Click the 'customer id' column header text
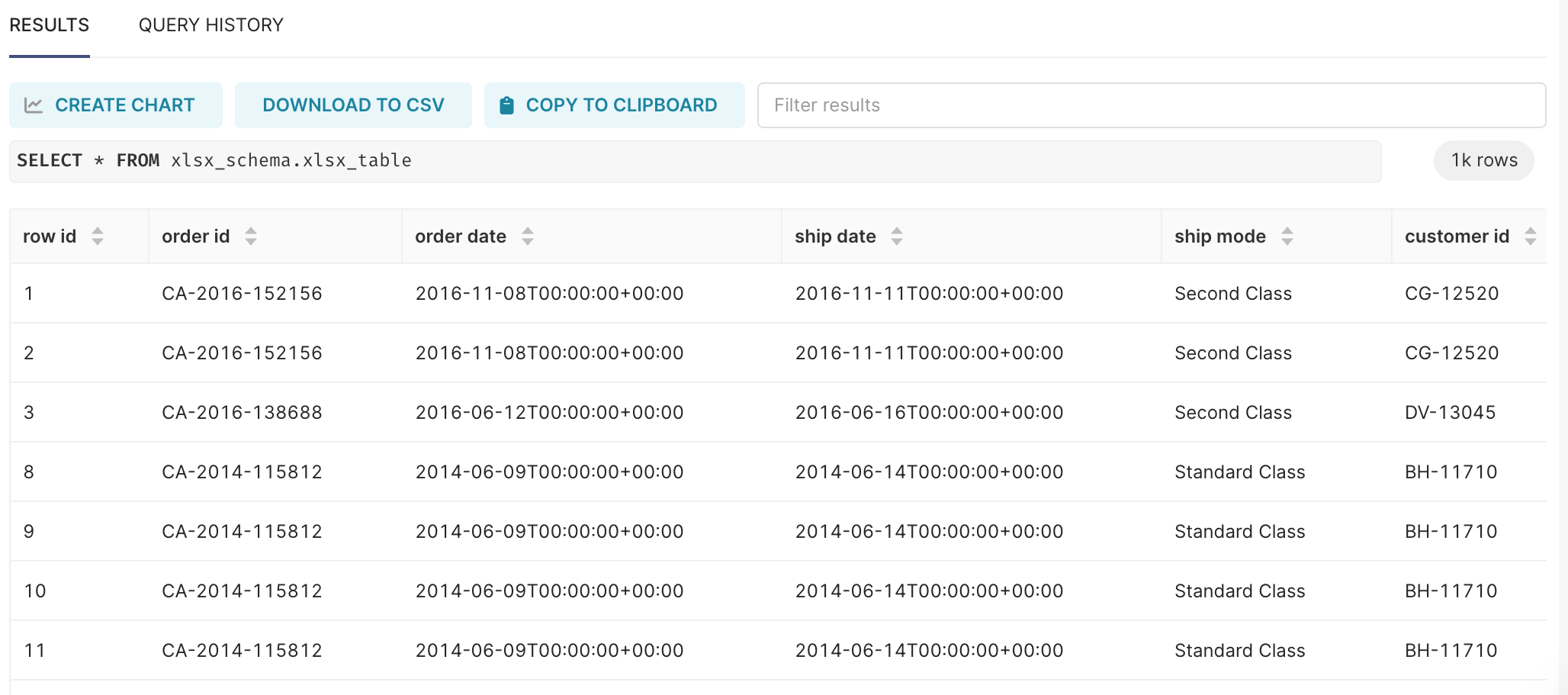Screen dimensions: 1568x695 pos(1457,236)
